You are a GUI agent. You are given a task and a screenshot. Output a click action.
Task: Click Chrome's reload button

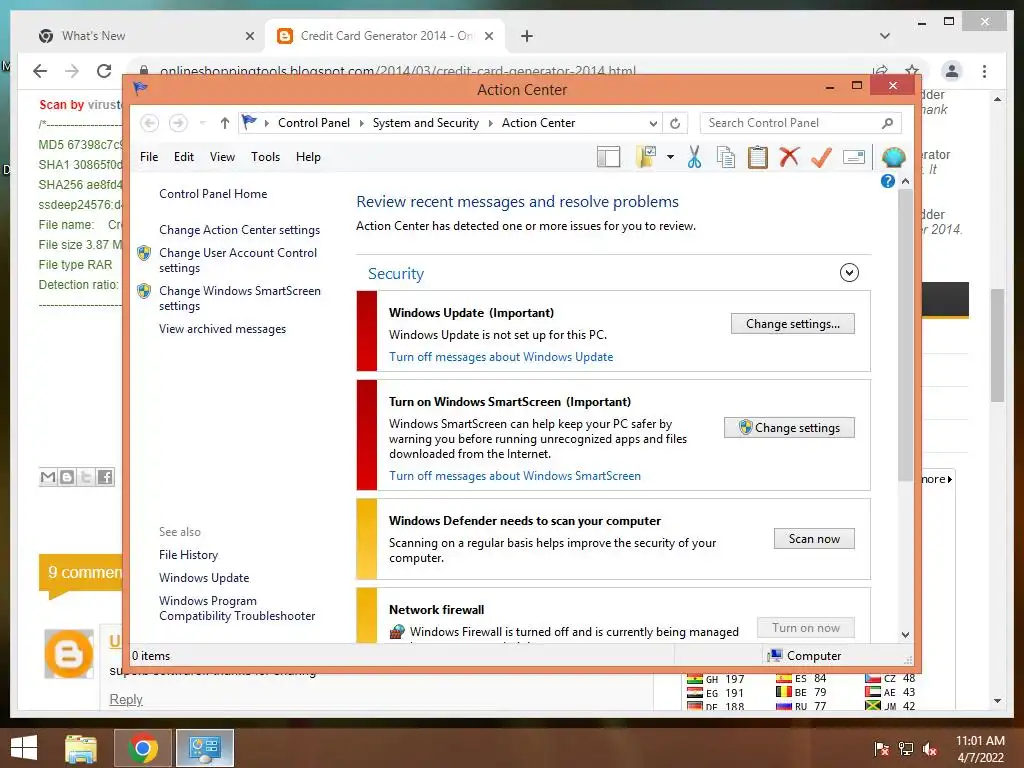click(104, 71)
